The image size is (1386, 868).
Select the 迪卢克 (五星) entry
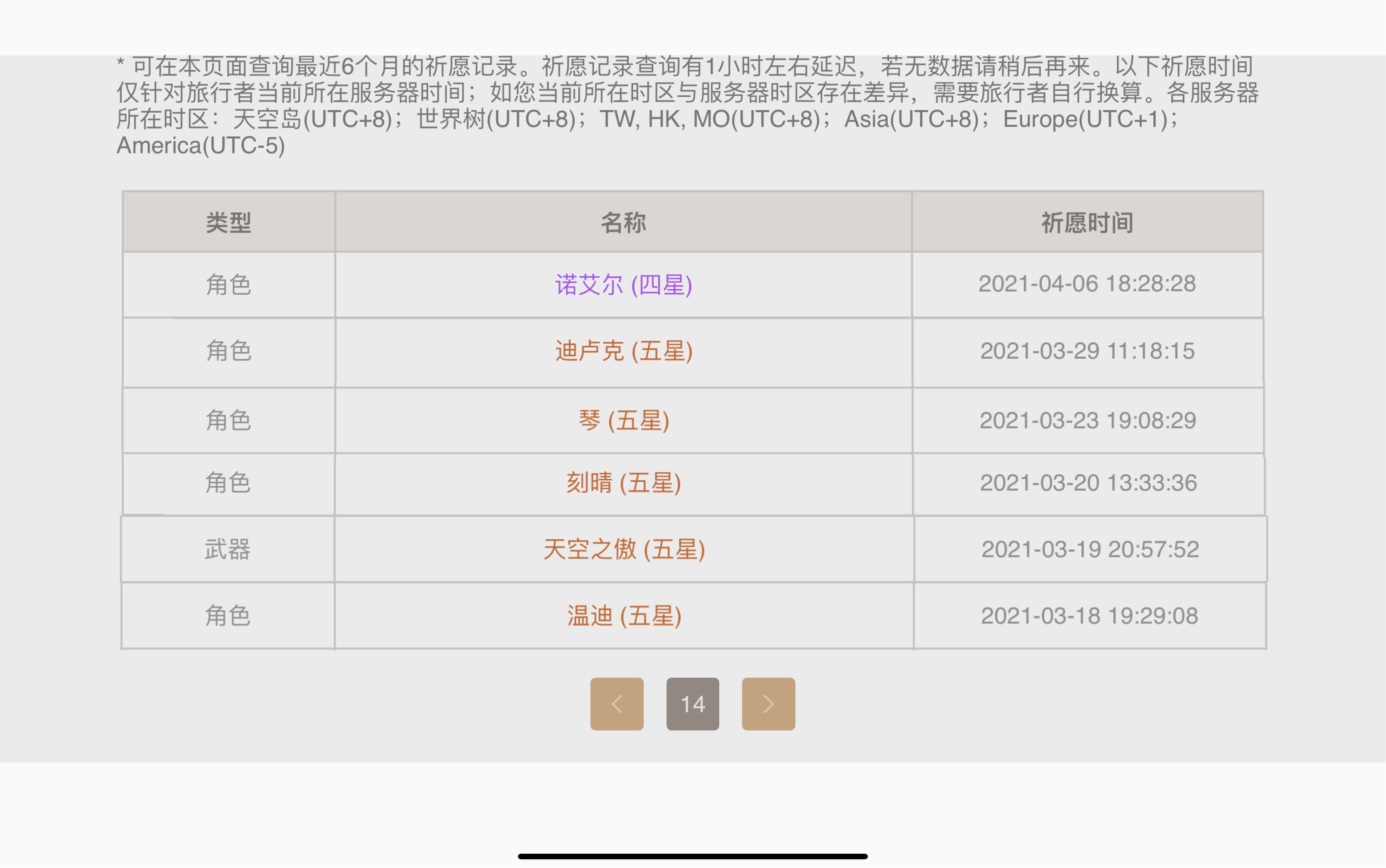point(624,351)
